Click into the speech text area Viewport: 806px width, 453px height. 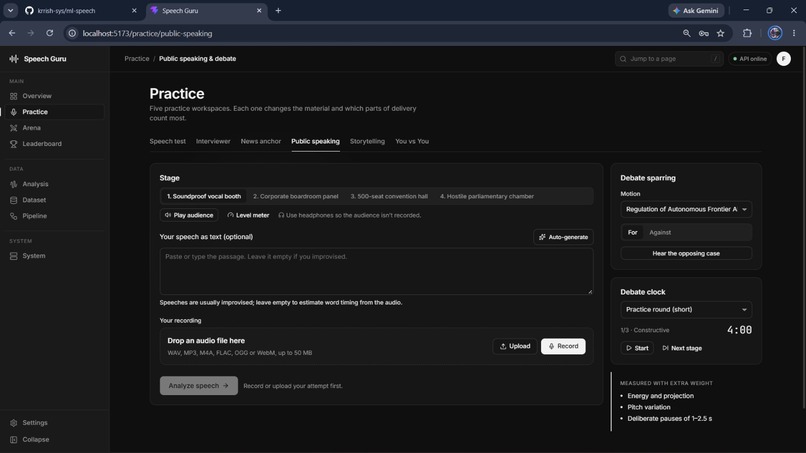click(x=376, y=271)
